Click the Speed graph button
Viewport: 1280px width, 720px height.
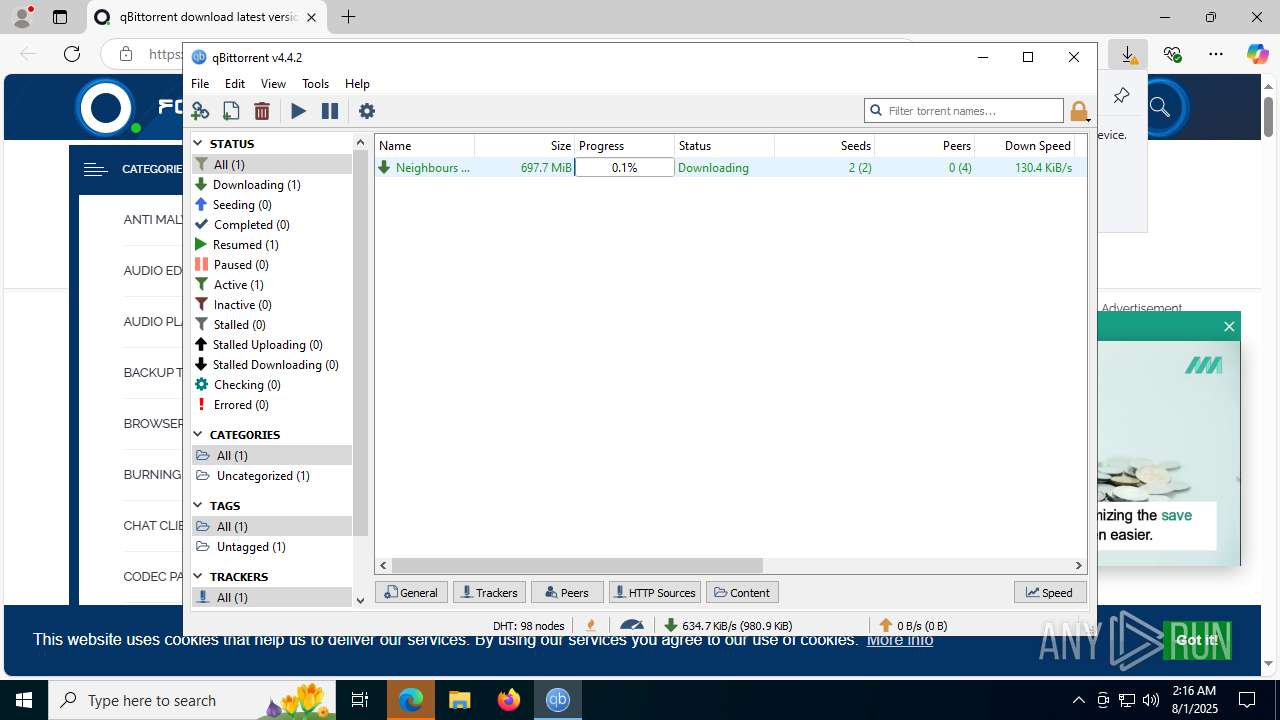[1049, 592]
